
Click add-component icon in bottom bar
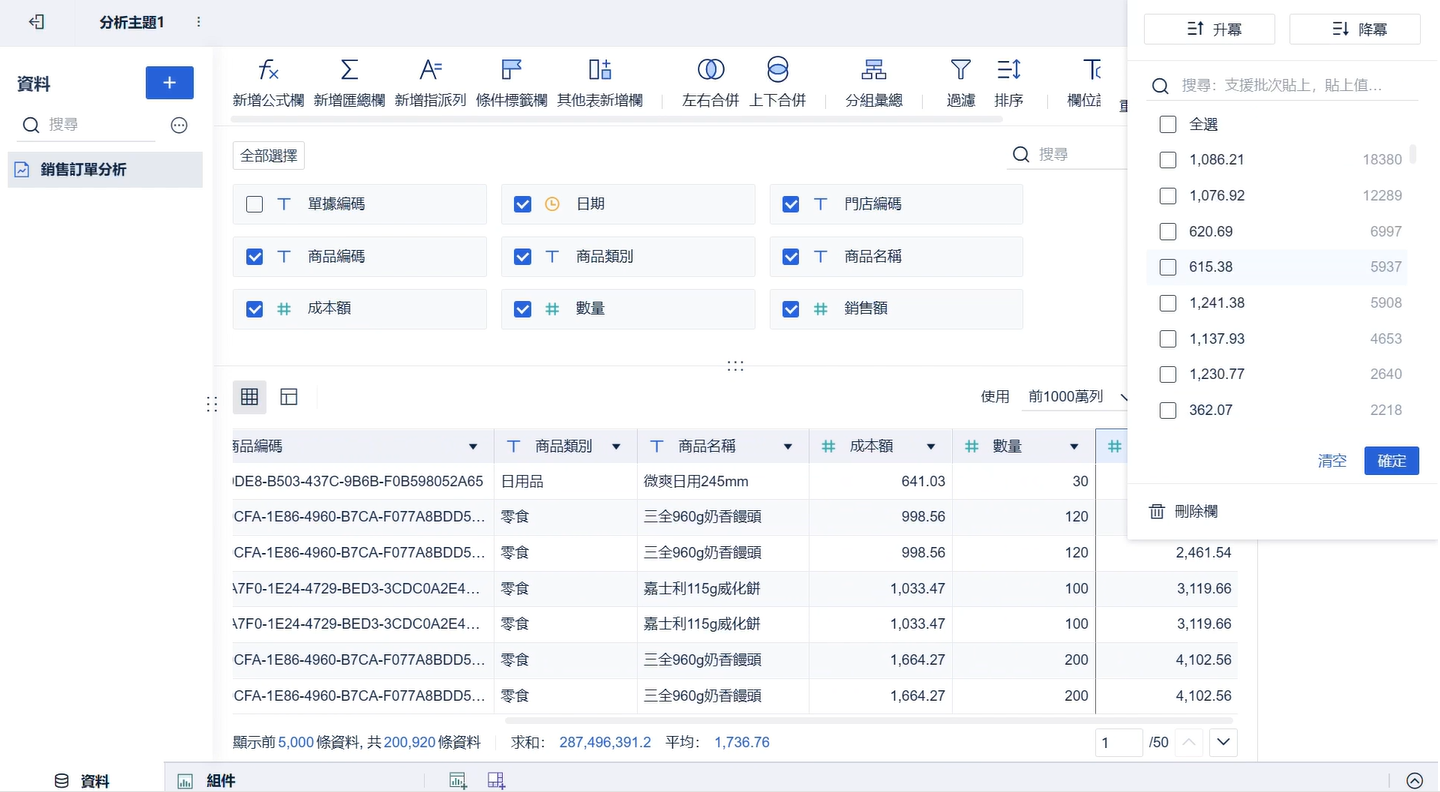tap(458, 781)
